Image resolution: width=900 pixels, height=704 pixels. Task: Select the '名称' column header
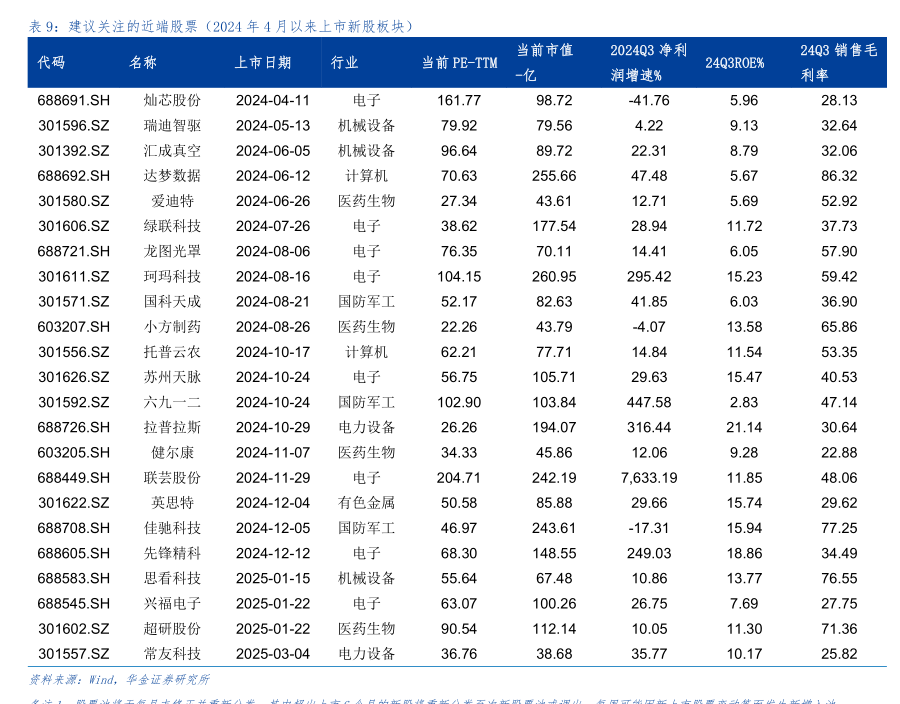143,63
